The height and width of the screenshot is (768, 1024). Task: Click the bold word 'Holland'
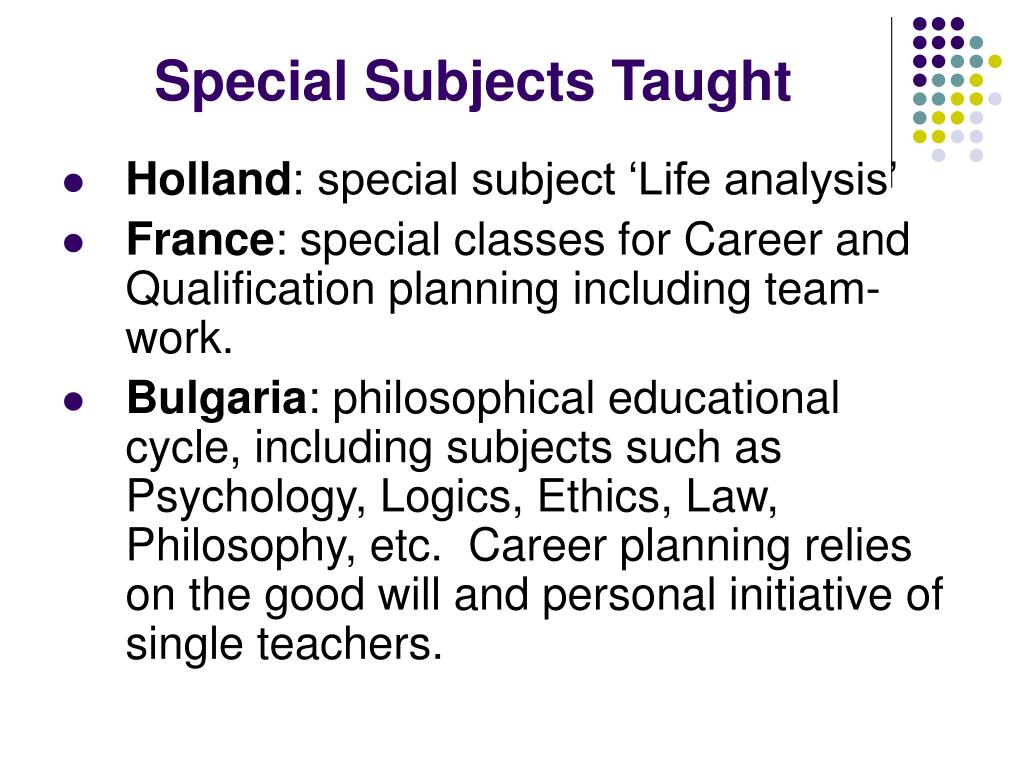[x=208, y=179]
